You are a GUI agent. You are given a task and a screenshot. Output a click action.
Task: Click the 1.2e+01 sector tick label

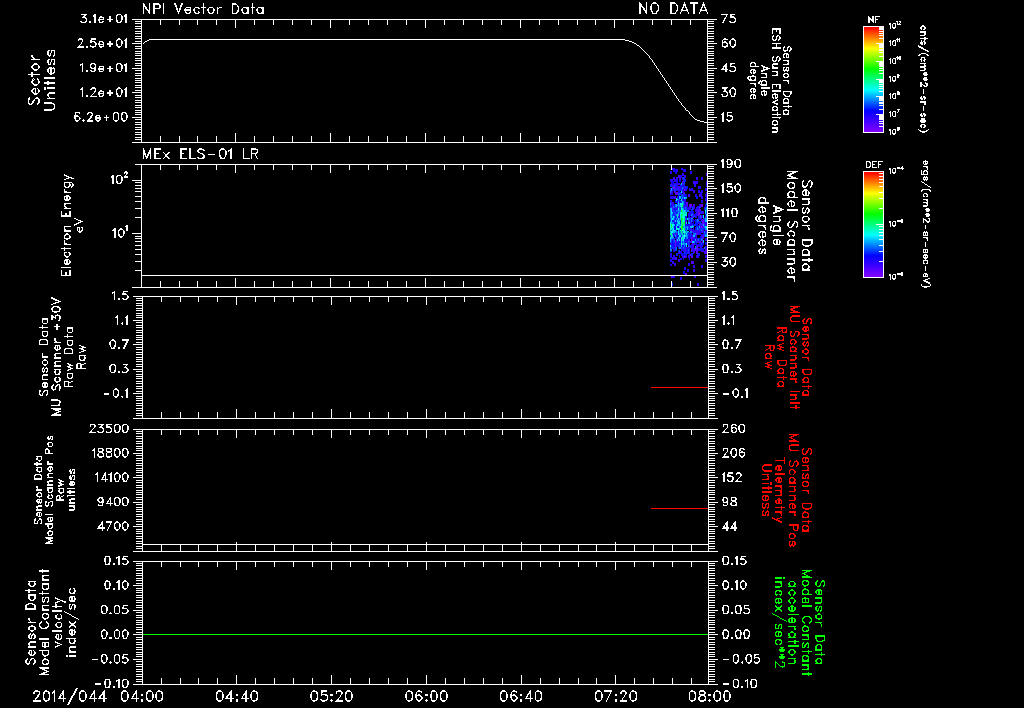pyautogui.click(x=104, y=93)
